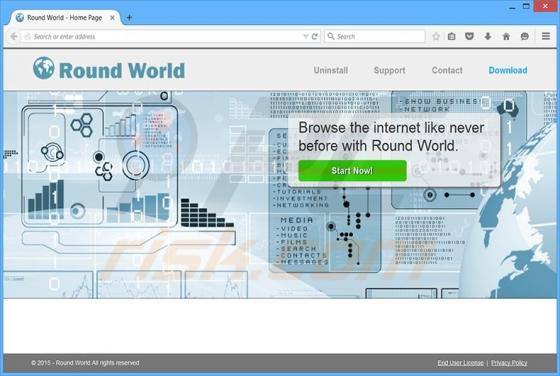This screenshot has width=560, height=376.
Task: Open the address bar history dropdown arrow
Action: [306, 36]
